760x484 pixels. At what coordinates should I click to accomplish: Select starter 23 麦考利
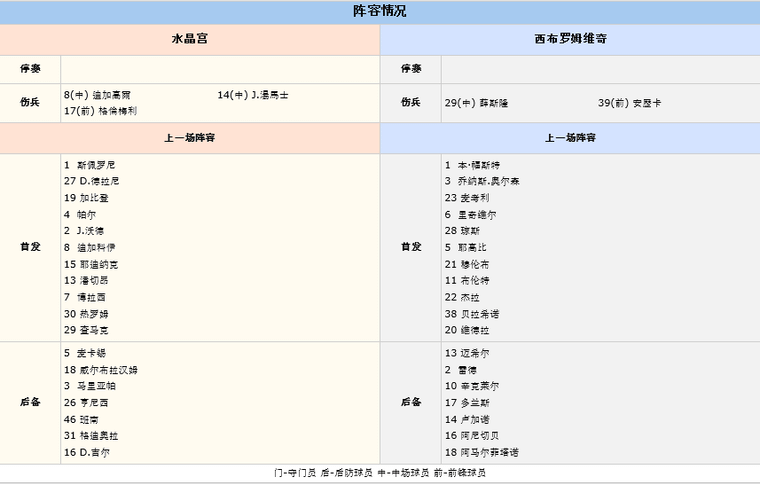[x=467, y=198]
